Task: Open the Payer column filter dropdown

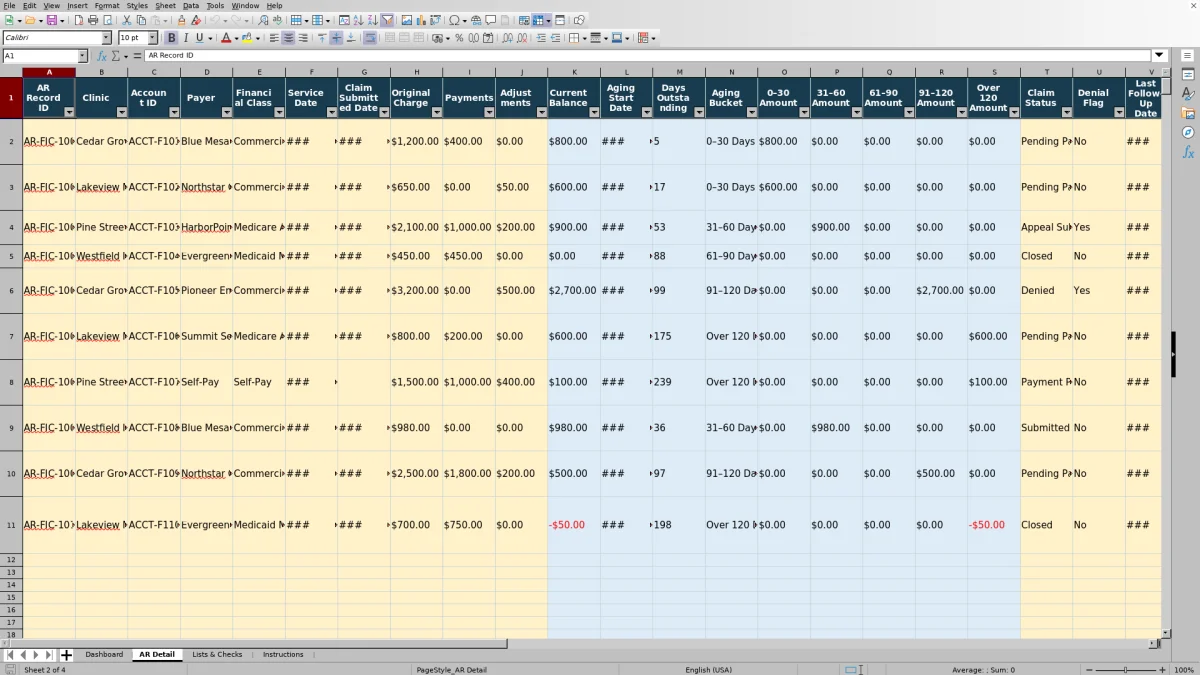Action: (226, 113)
